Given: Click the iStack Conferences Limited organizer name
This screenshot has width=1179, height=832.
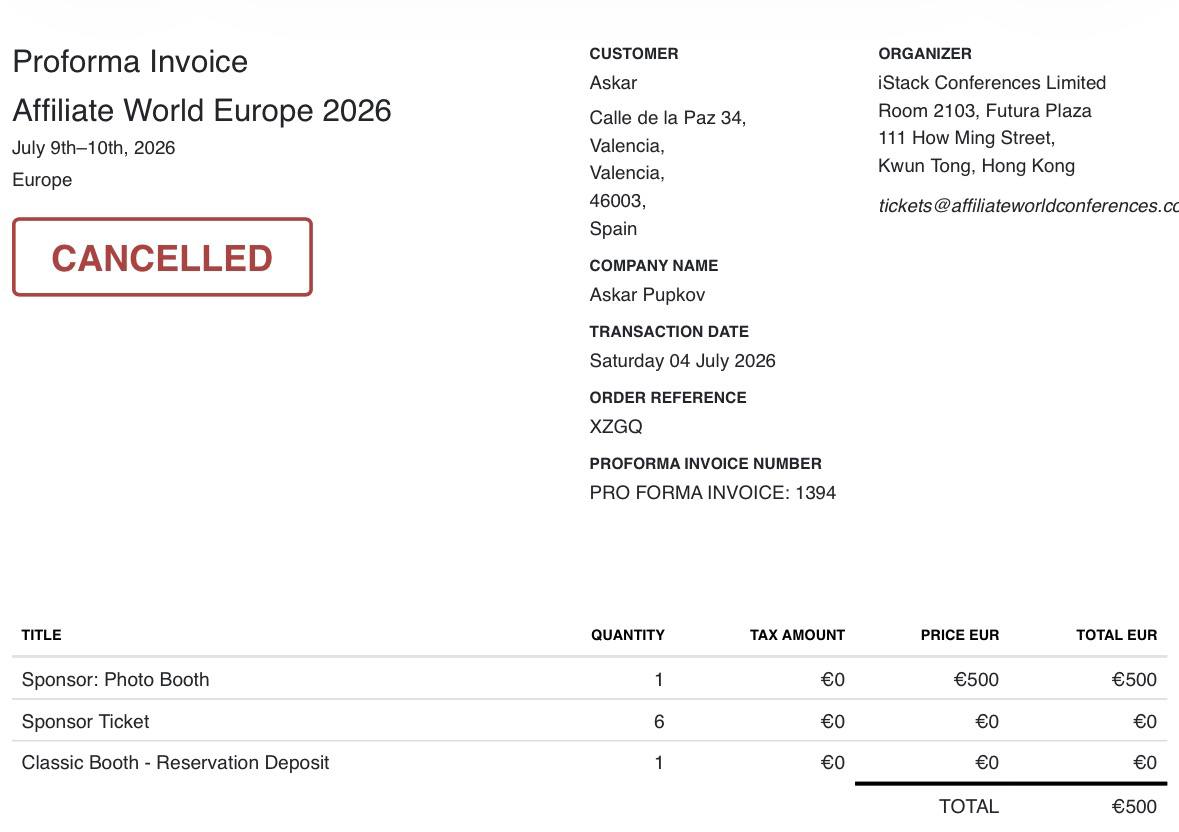Looking at the screenshot, I should pyautogui.click(x=992, y=83).
